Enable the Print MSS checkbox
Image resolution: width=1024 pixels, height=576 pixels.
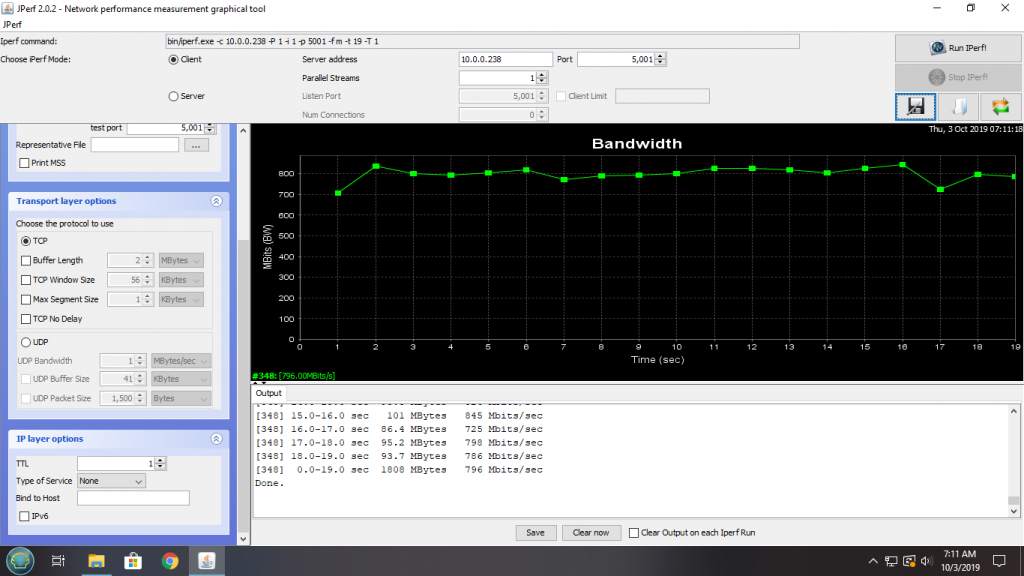pyautogui.click(x=24, y=163)
